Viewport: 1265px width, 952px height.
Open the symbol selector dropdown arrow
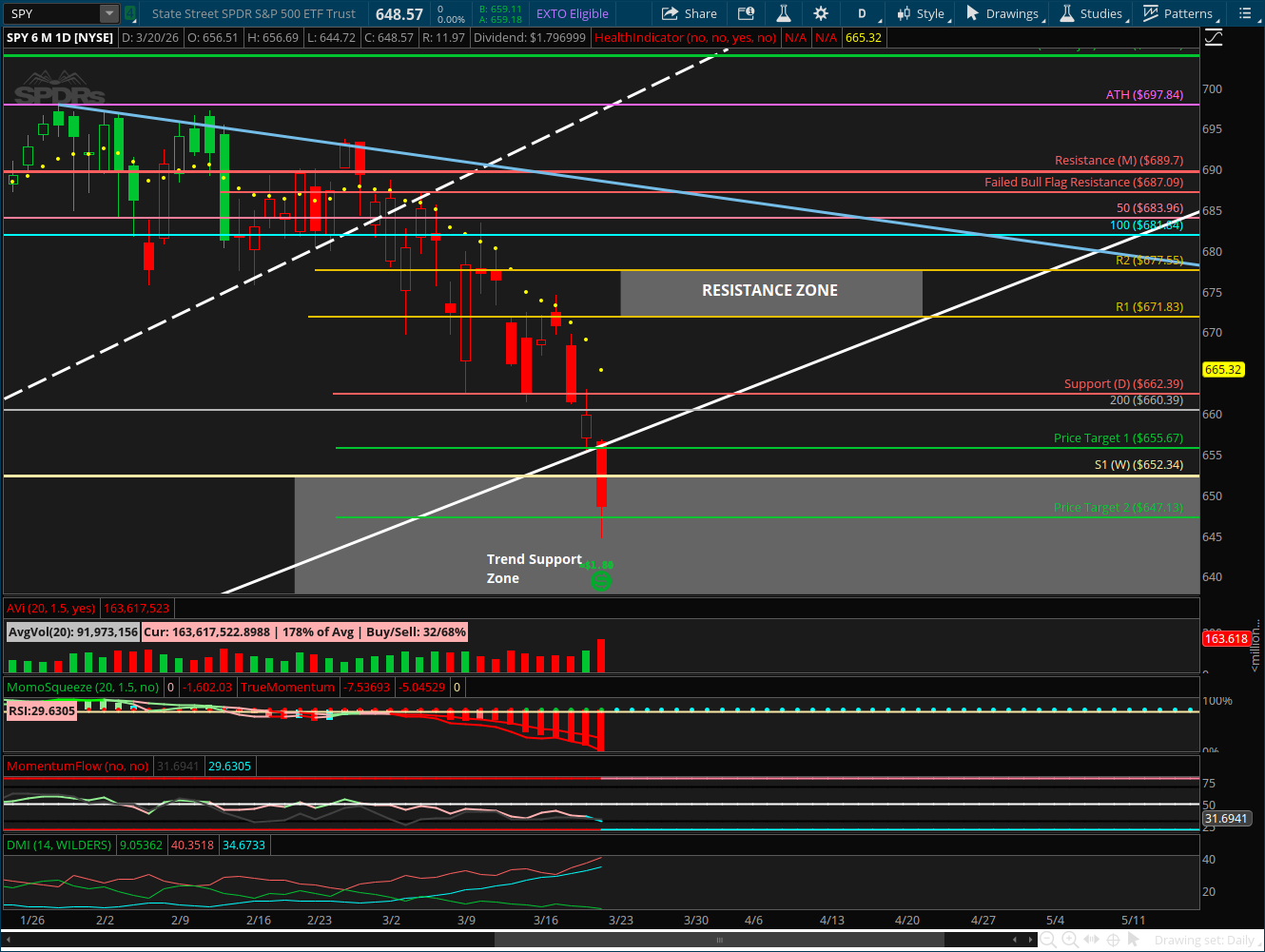coord(109,13)
